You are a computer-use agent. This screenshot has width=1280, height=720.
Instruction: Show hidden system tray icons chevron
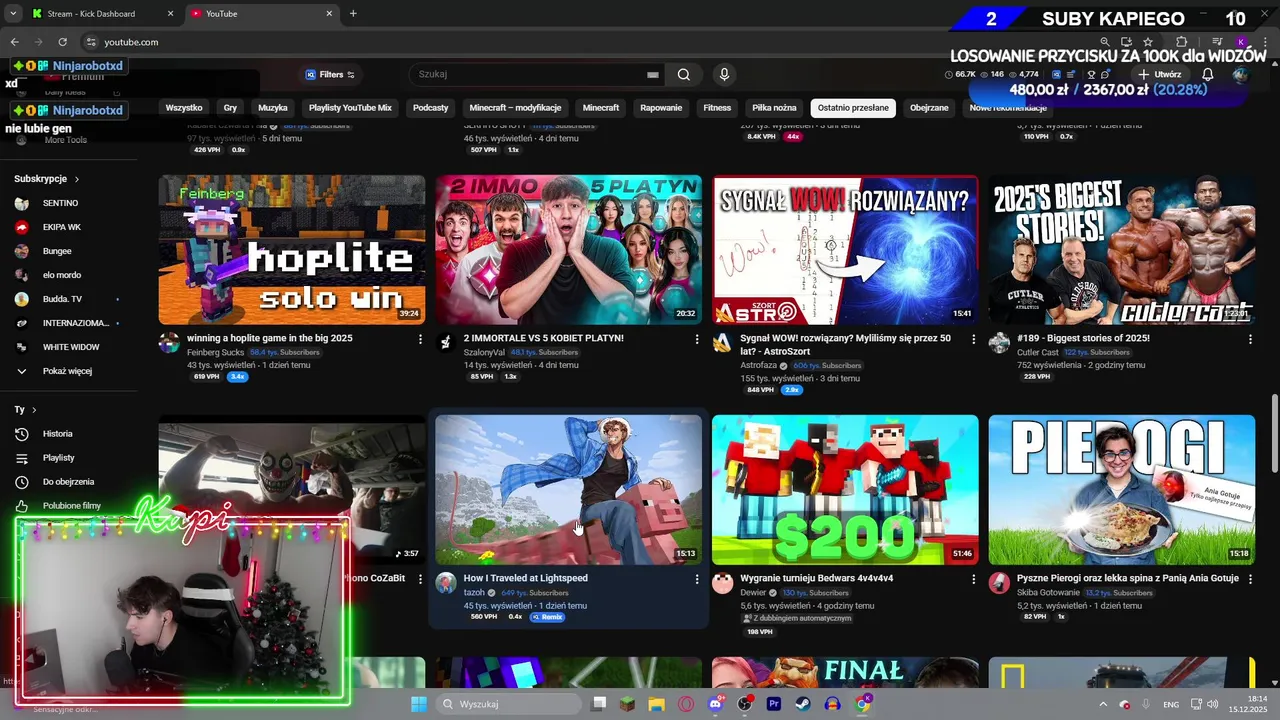tap(1102, 704)
